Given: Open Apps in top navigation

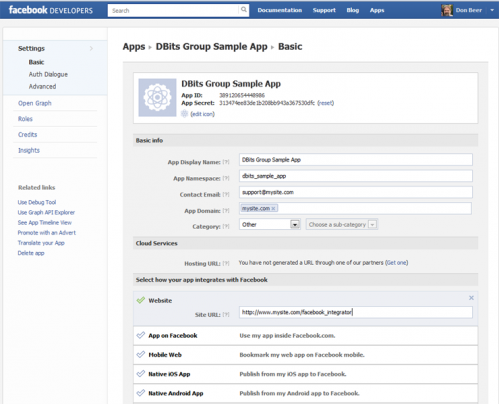Looking at the screenshot, I should pos(377,10).
